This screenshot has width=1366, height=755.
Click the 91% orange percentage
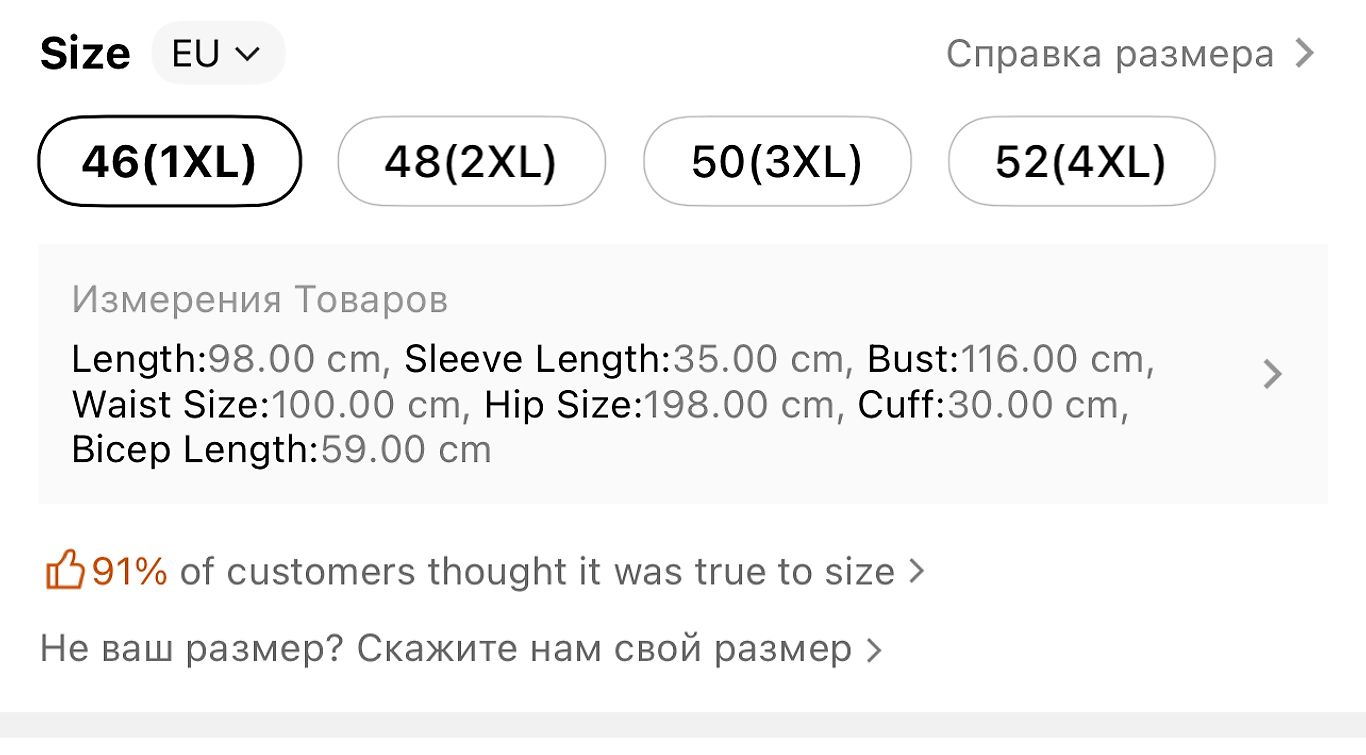pyautogui.click(x=130, y=572)
